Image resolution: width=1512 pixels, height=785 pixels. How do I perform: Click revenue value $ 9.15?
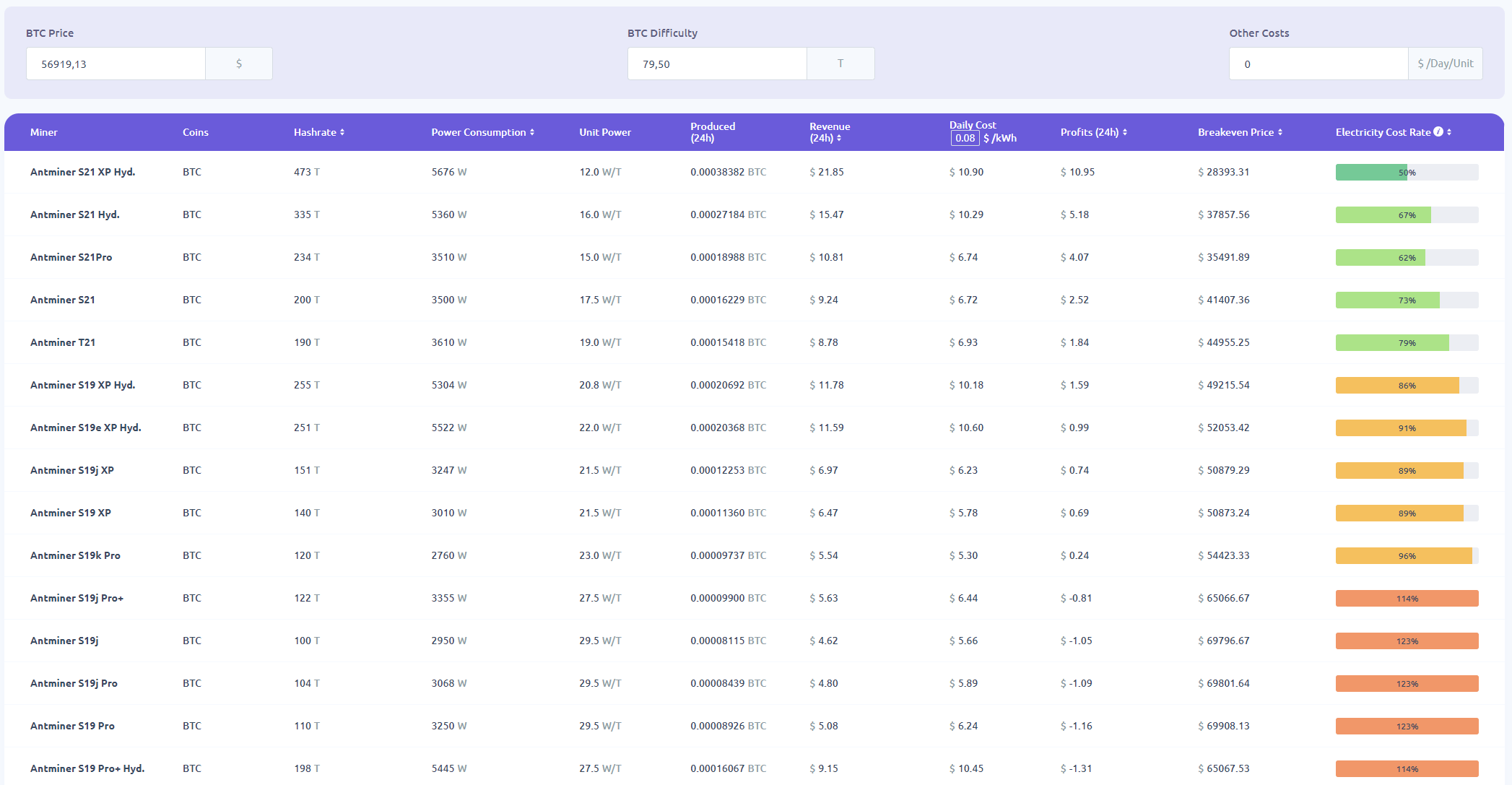pyautogui.click(x=824, y=768)
